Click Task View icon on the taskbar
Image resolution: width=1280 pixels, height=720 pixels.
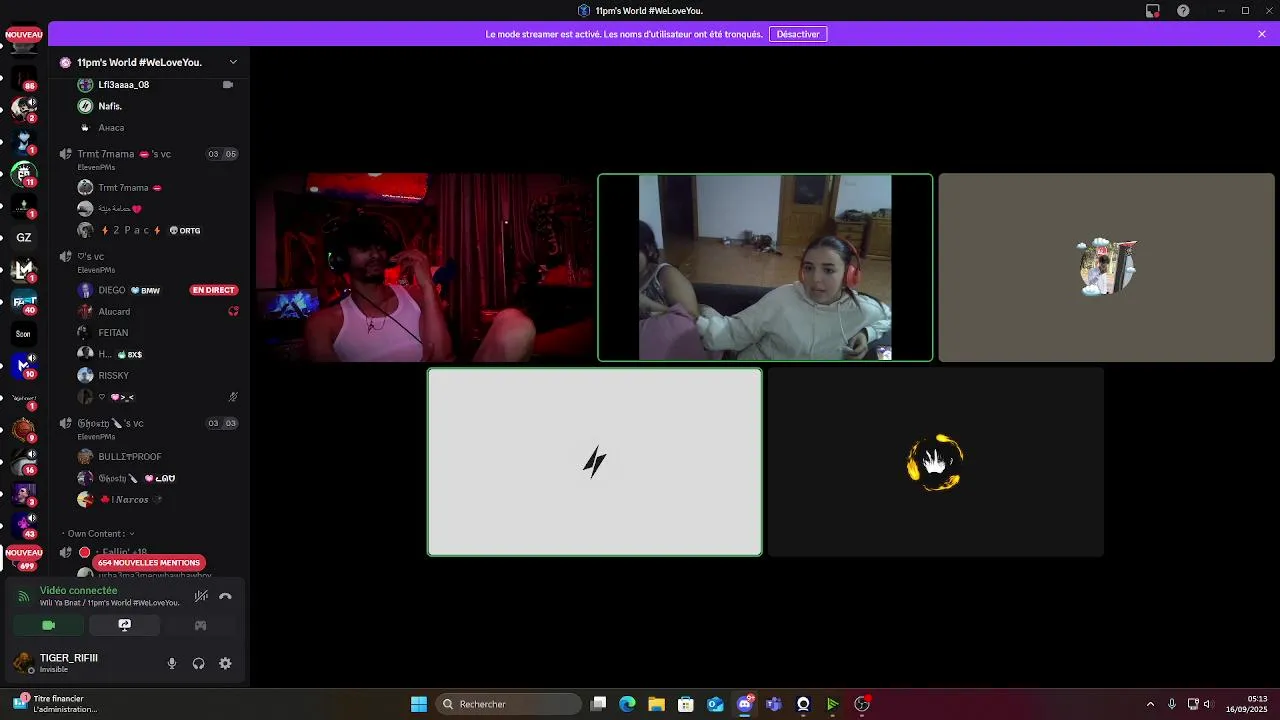coord(598,704)
